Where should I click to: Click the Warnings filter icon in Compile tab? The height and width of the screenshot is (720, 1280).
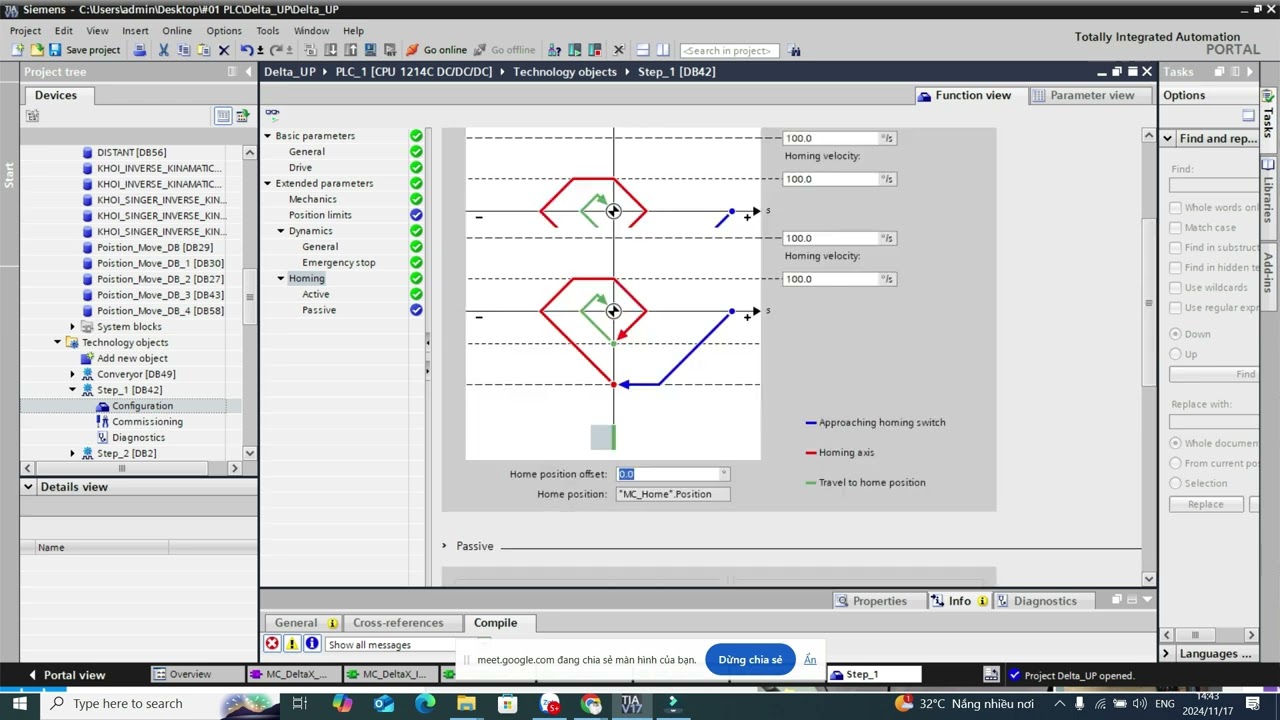(292, 644)
